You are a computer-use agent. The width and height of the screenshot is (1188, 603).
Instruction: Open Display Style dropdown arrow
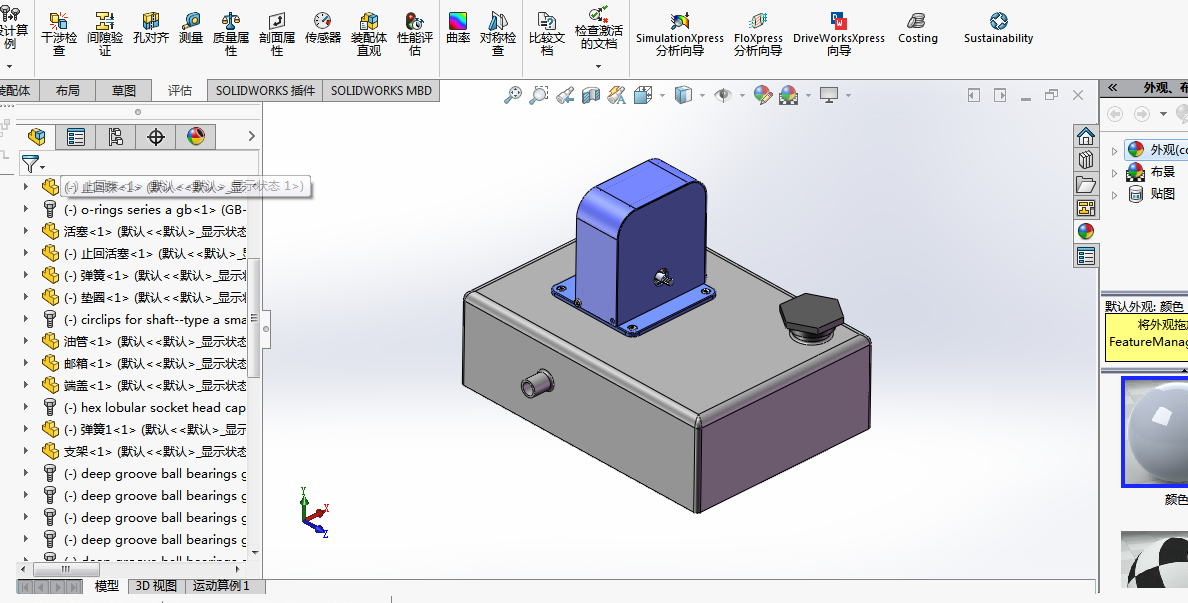coord(702,95)
